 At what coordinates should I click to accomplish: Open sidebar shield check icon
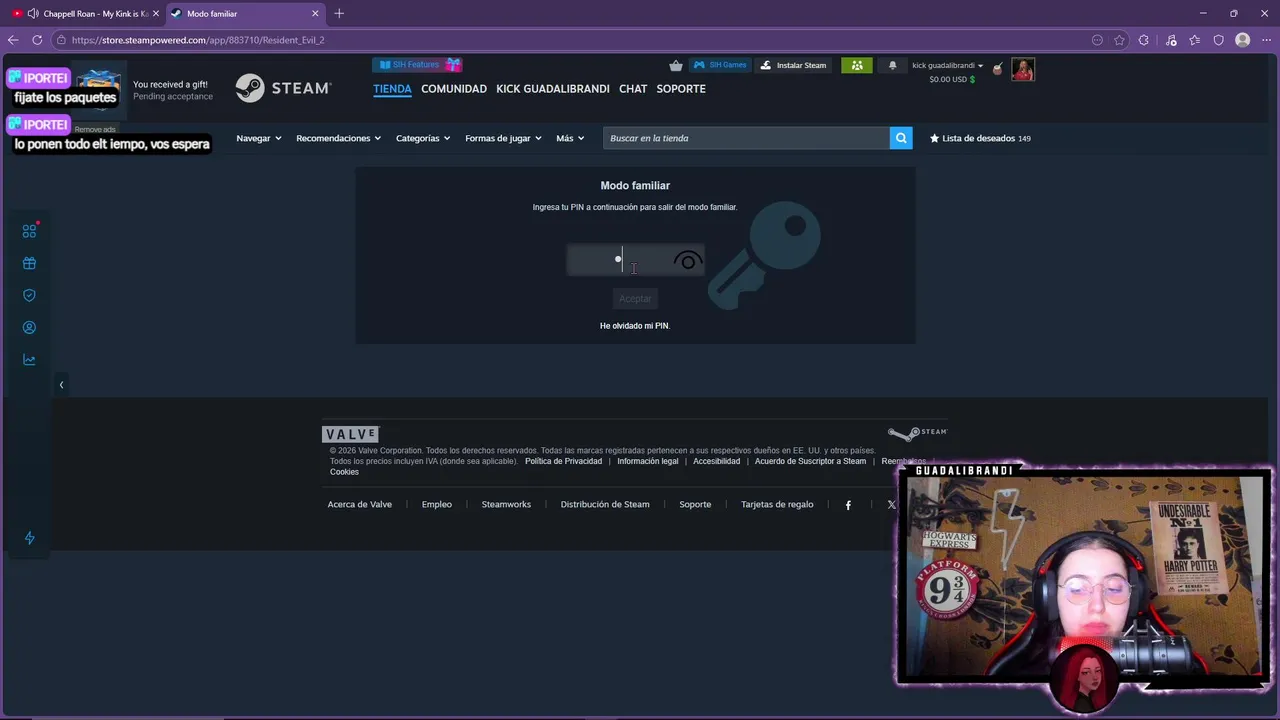tap(29, 295)
